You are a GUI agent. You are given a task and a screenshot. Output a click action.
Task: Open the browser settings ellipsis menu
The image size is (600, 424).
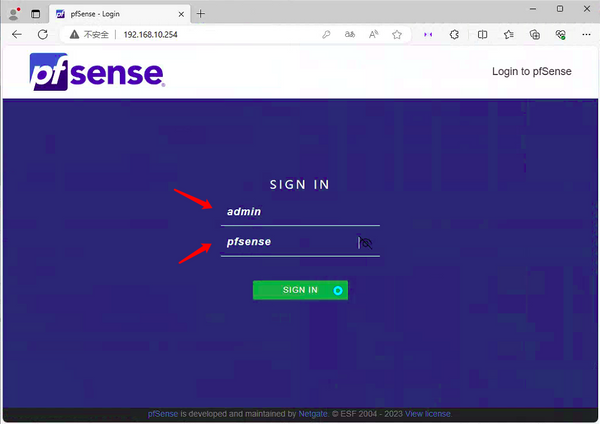(x=585, y=34)
